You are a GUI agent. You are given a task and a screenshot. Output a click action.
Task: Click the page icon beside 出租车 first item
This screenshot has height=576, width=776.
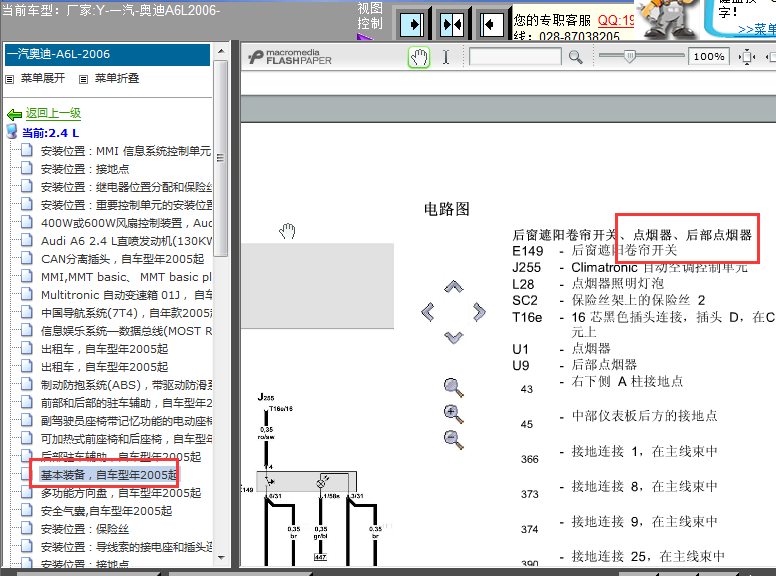(x=27, y=348)
